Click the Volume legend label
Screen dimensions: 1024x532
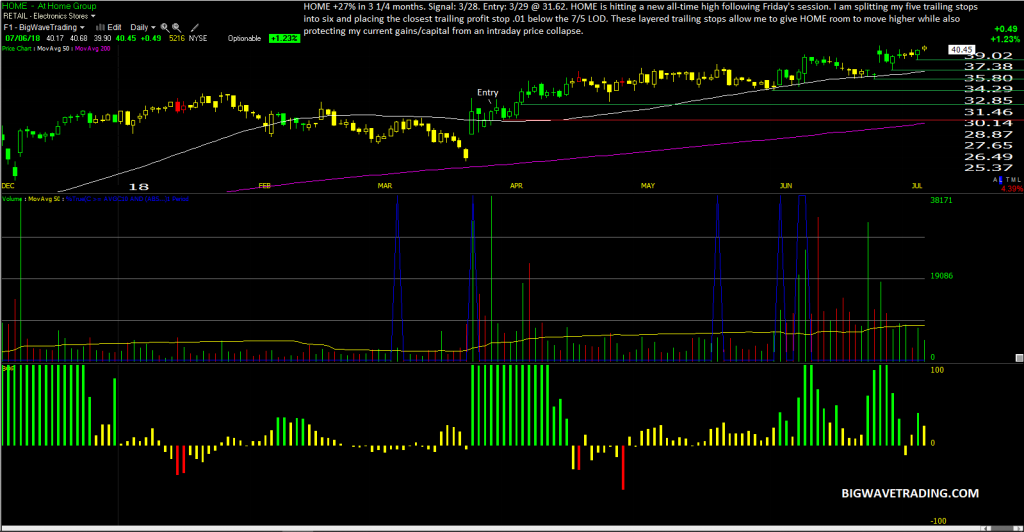tap(12, 199)
